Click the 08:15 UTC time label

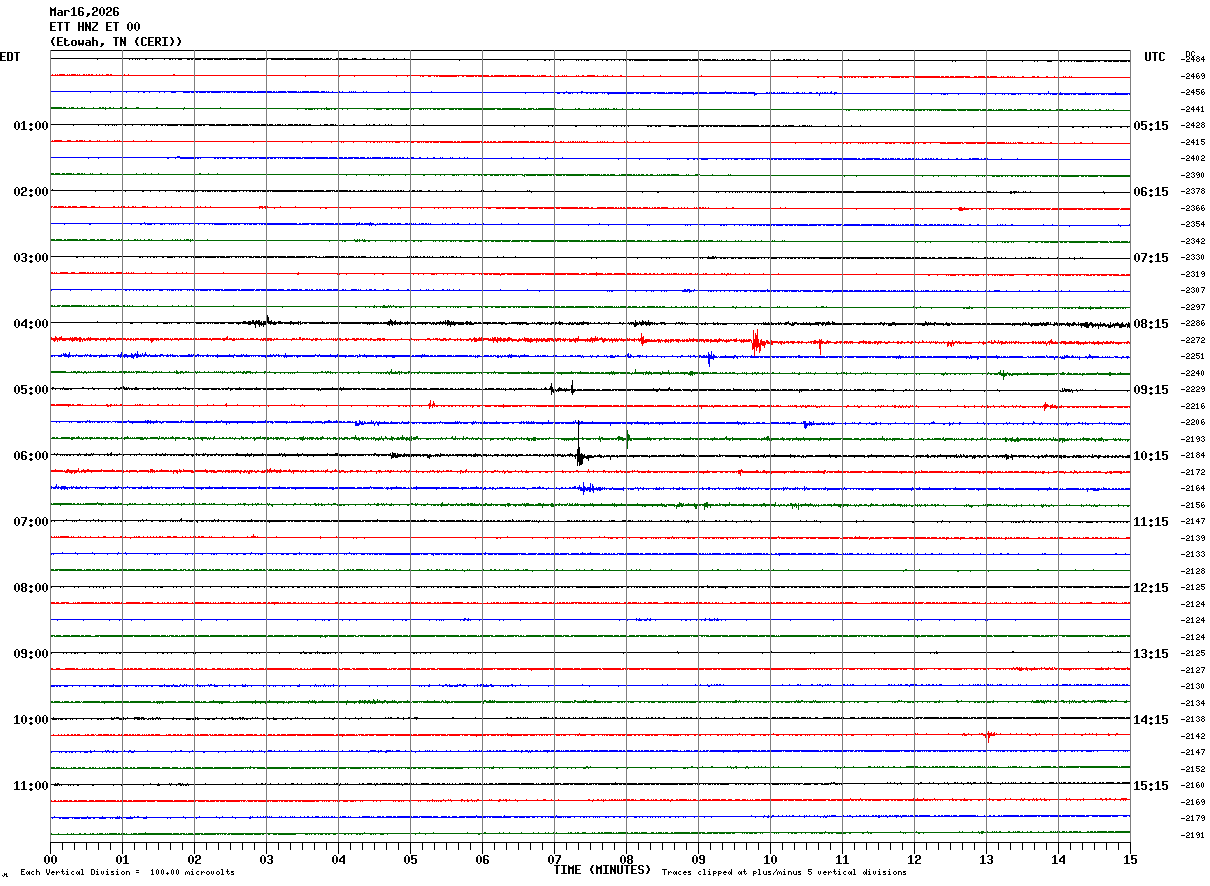[1151, 324]
